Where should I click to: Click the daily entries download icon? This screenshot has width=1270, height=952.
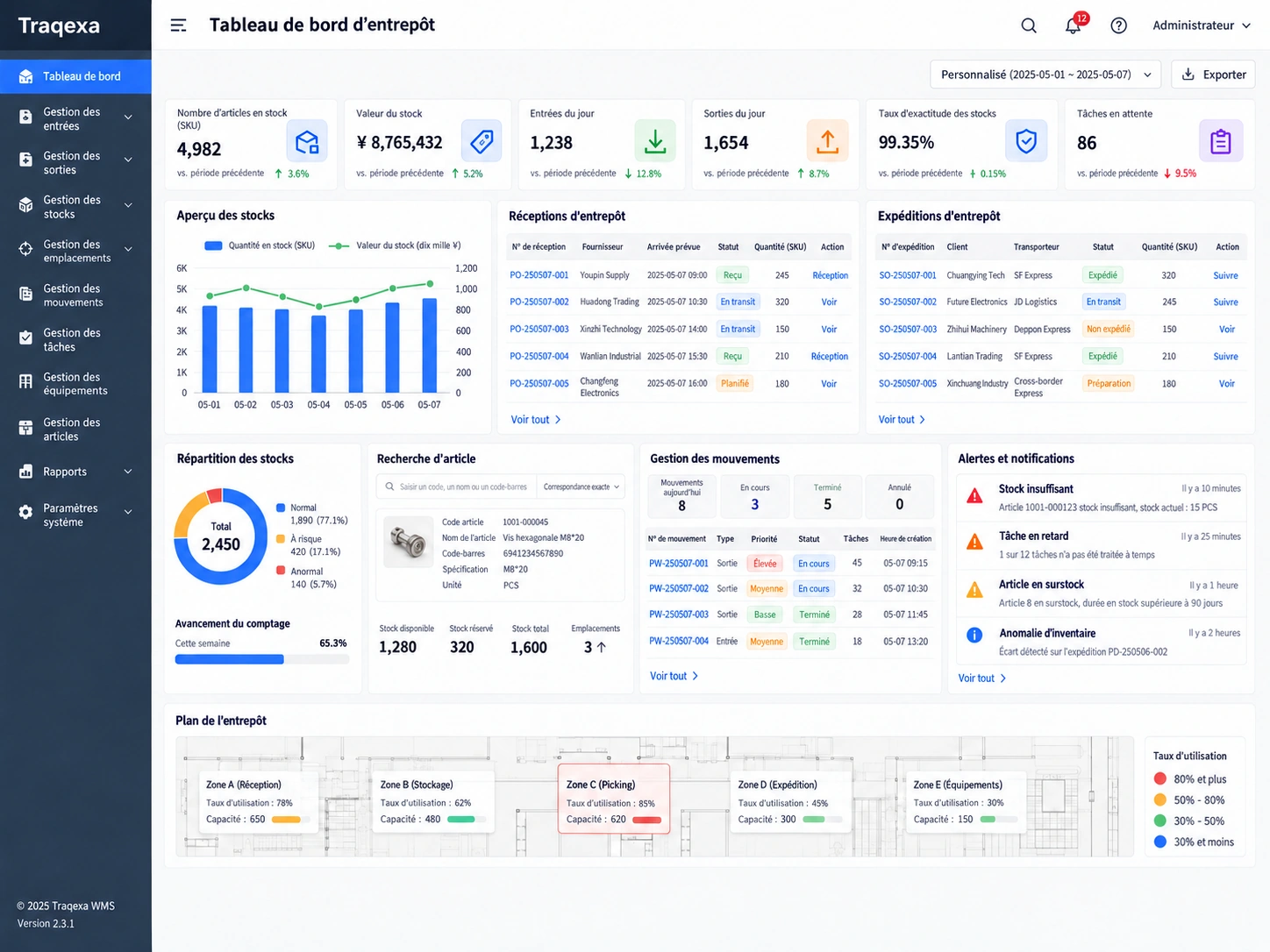655,141
